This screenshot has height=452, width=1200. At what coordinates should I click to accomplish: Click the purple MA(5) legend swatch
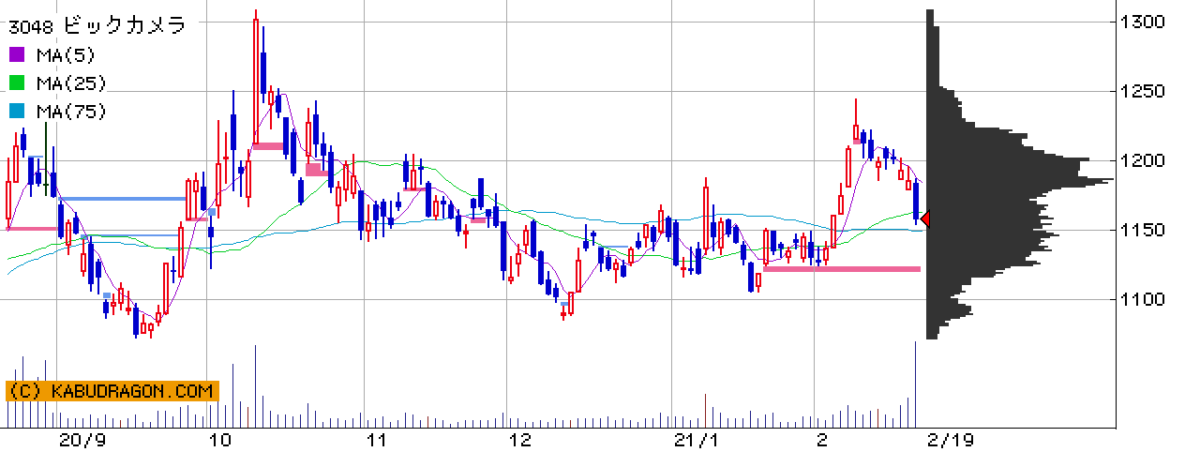(16, 54)
